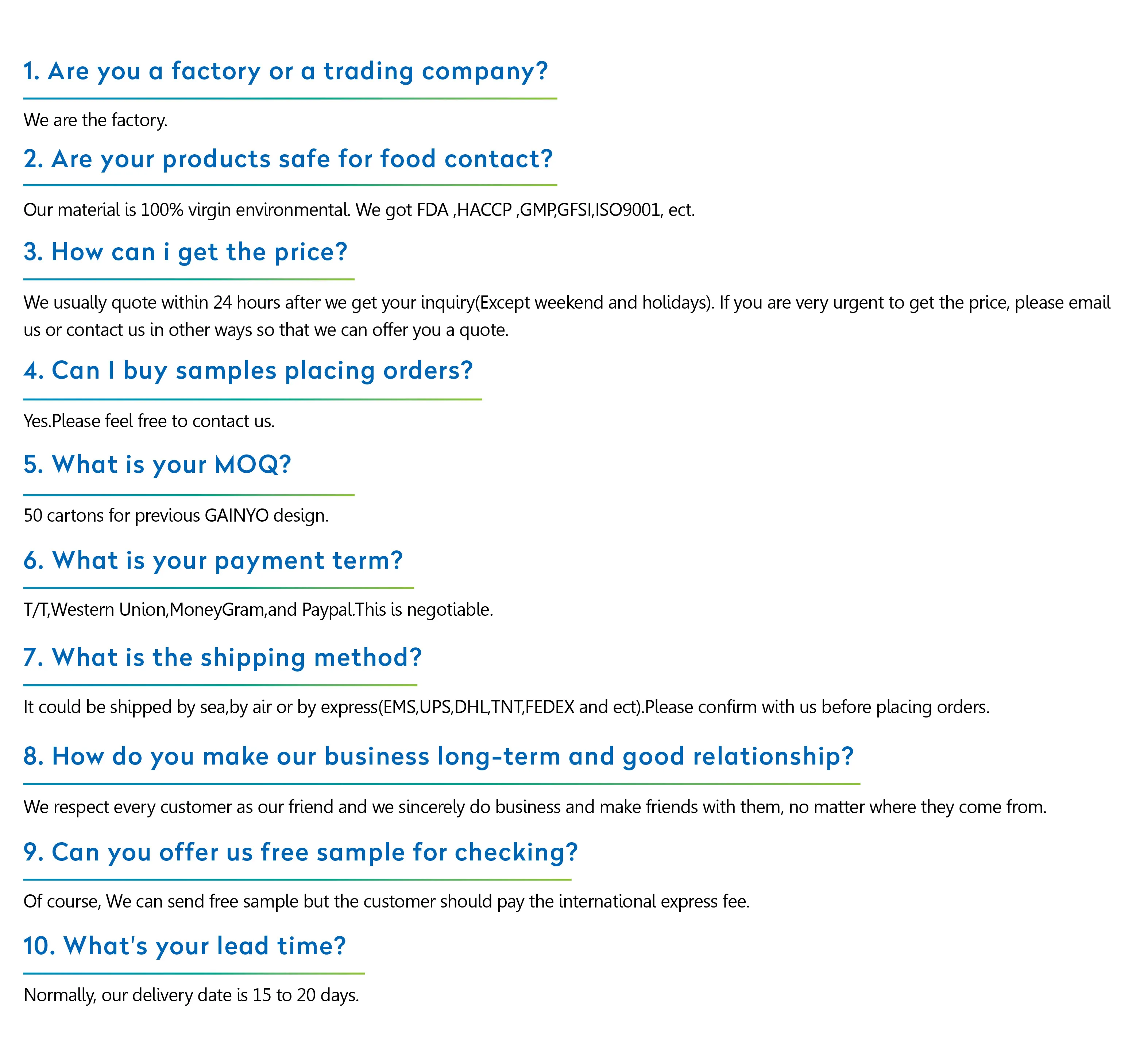Click the 'What's your lead time?' heading
The width and height of the screenshot is (1140, 1064).
pyautogui.click(x=185, y=947)
